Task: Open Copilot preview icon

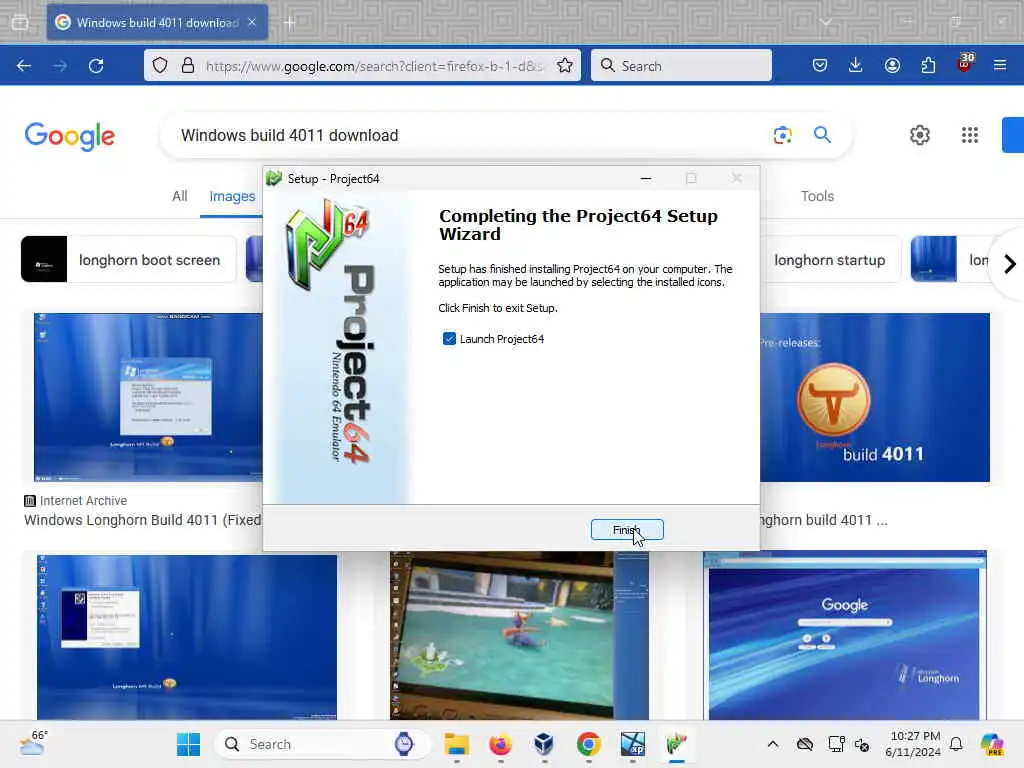Action: 992,744
